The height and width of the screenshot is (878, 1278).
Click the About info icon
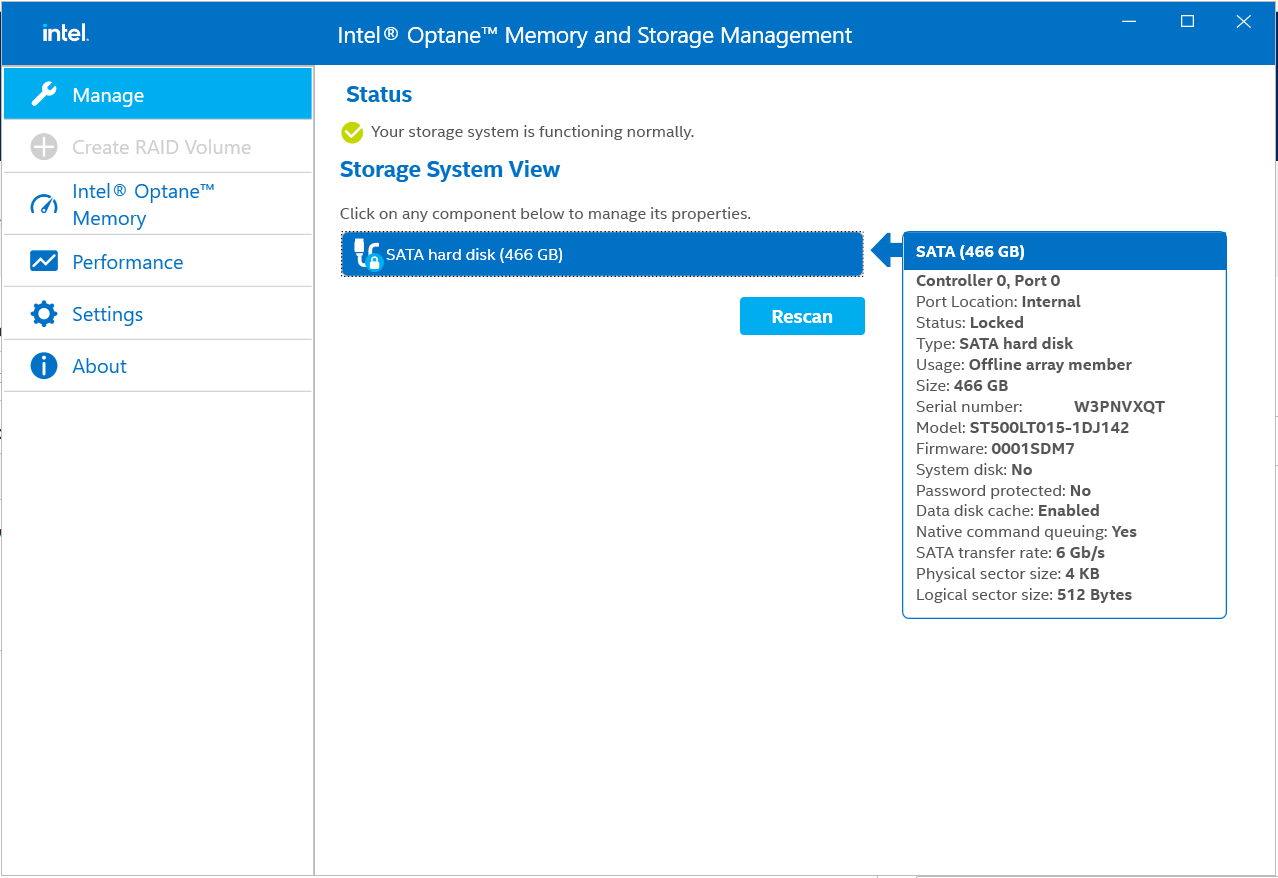pos(44,365)
